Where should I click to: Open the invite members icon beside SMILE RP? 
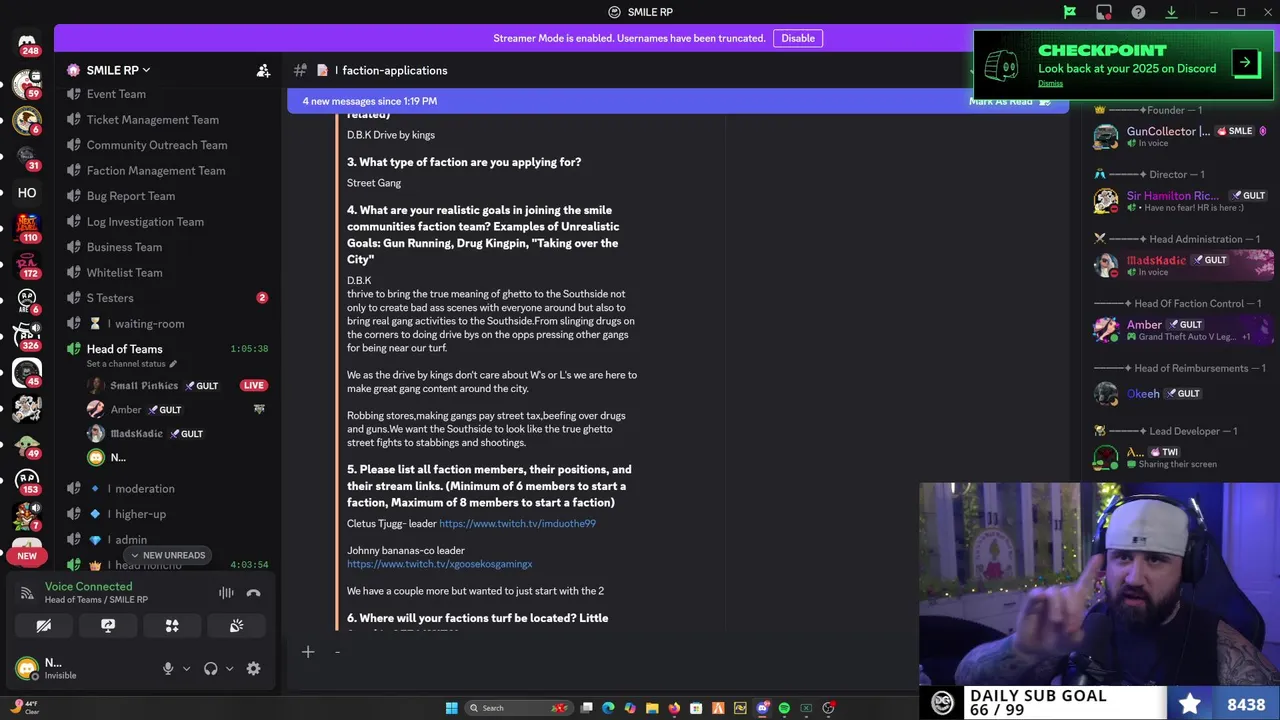click(263, 70)
